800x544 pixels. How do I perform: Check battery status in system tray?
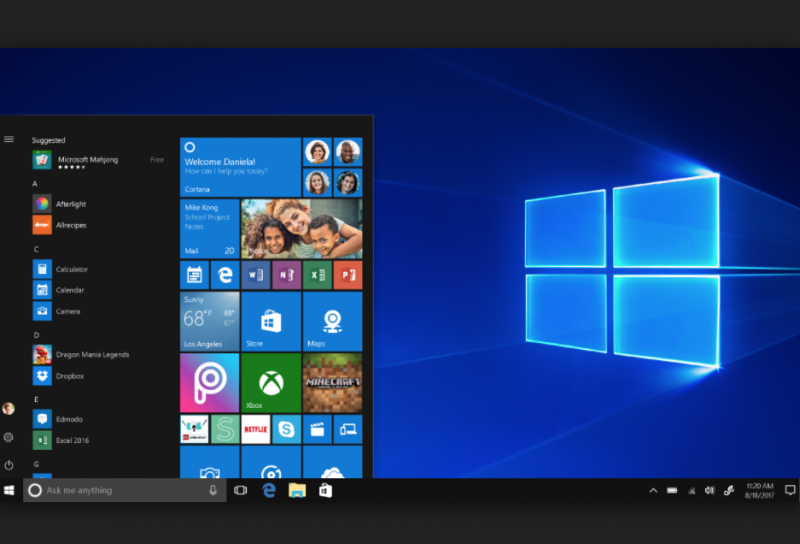tap(672, 491)
